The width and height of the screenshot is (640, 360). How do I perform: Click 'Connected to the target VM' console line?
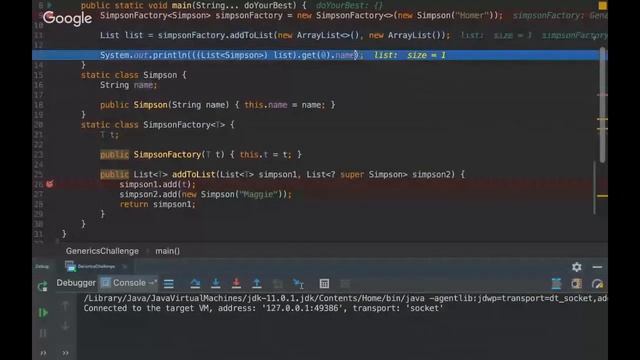pyautogui.click(x=263, y=308)
